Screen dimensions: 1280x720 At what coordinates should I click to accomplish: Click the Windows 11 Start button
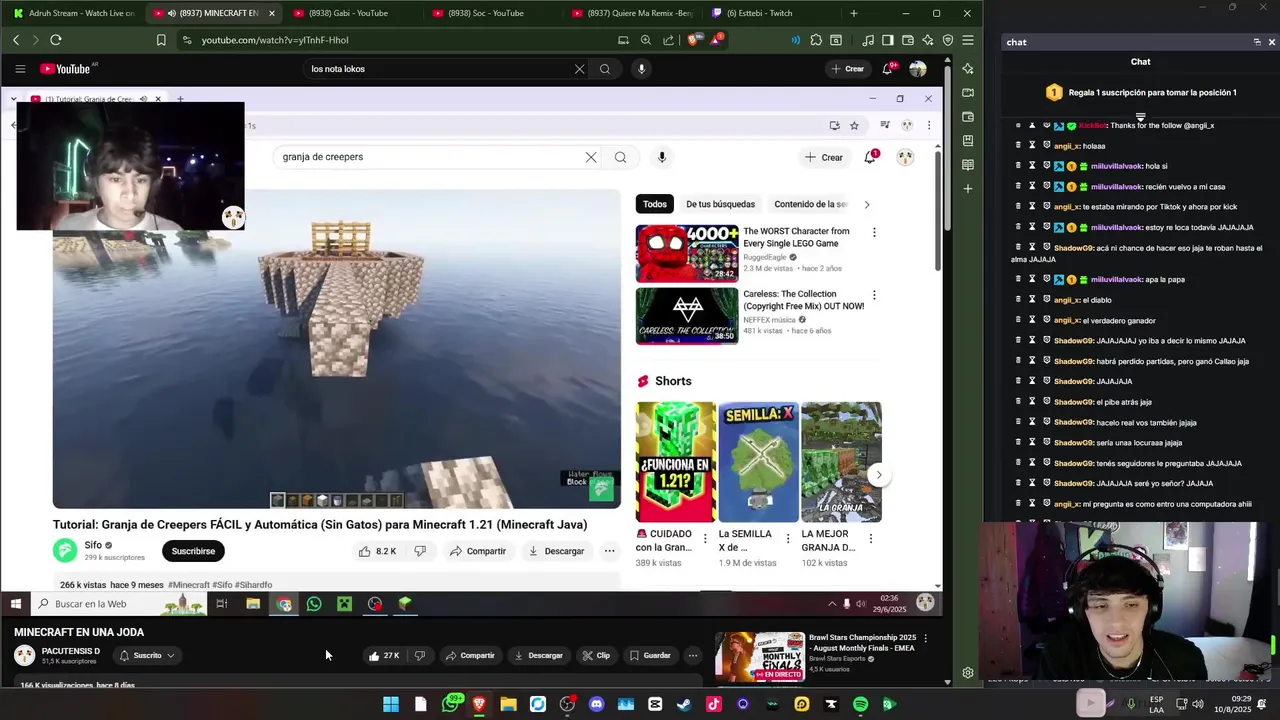point(391,704)
